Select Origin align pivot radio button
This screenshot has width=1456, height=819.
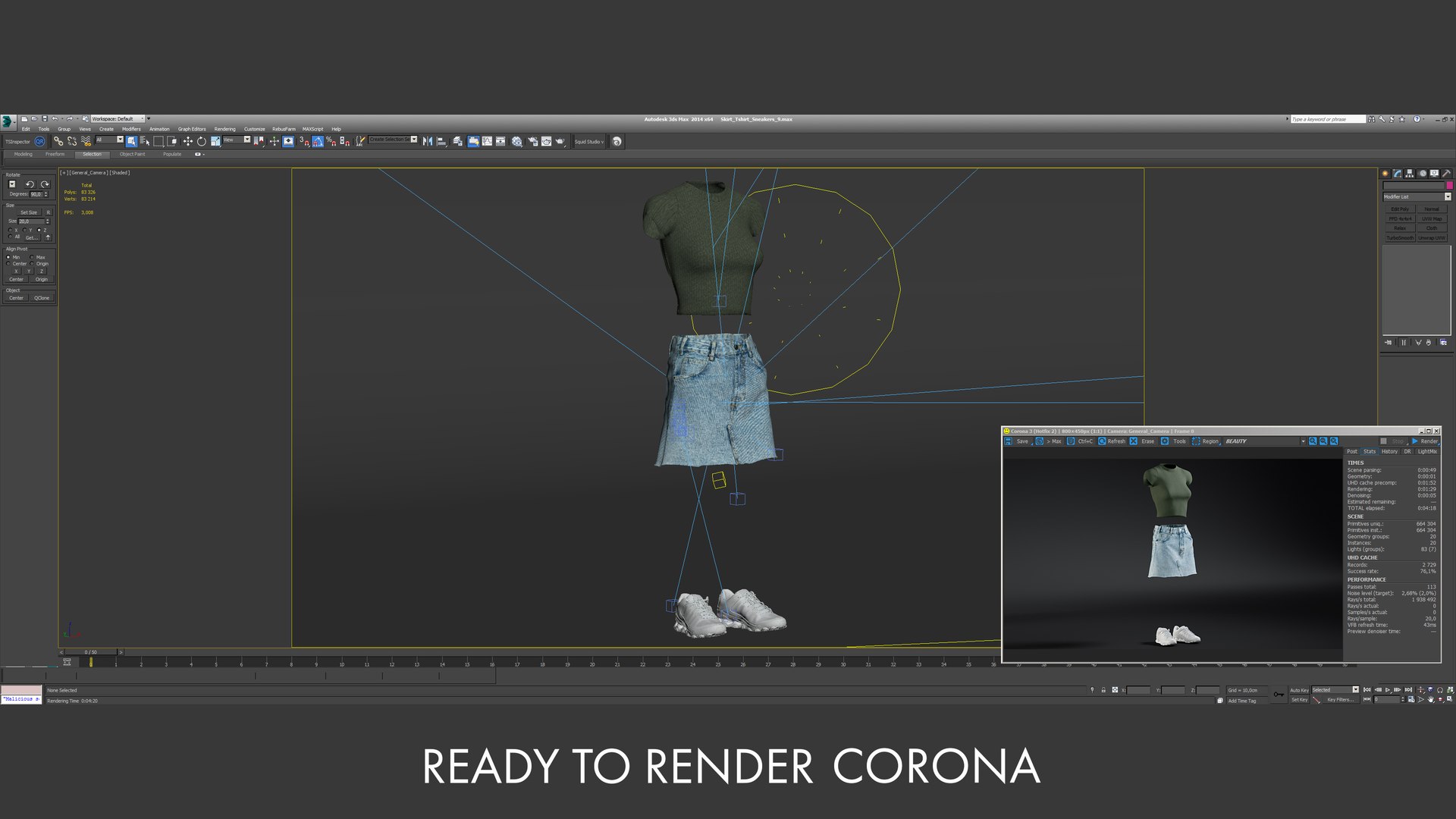[x=32, y=263]
